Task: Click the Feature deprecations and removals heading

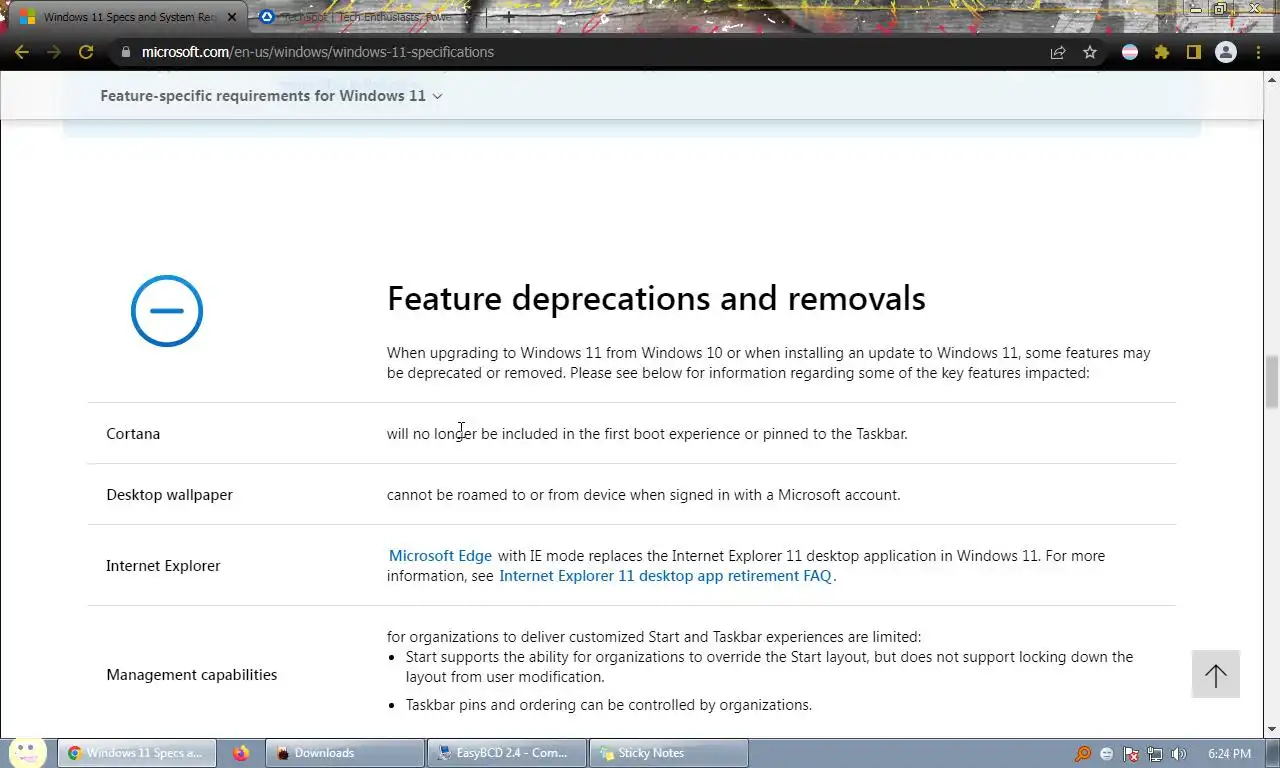Action: (656, 298)
